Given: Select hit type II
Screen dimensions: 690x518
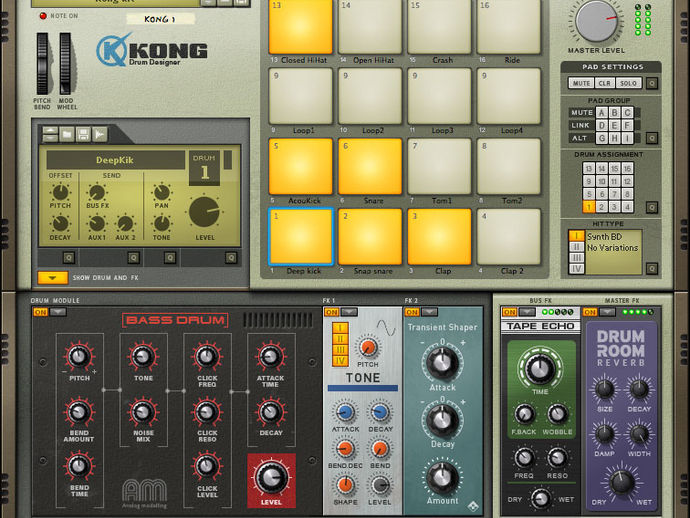Looking at the screenshot, I should [x=576, y=247].
